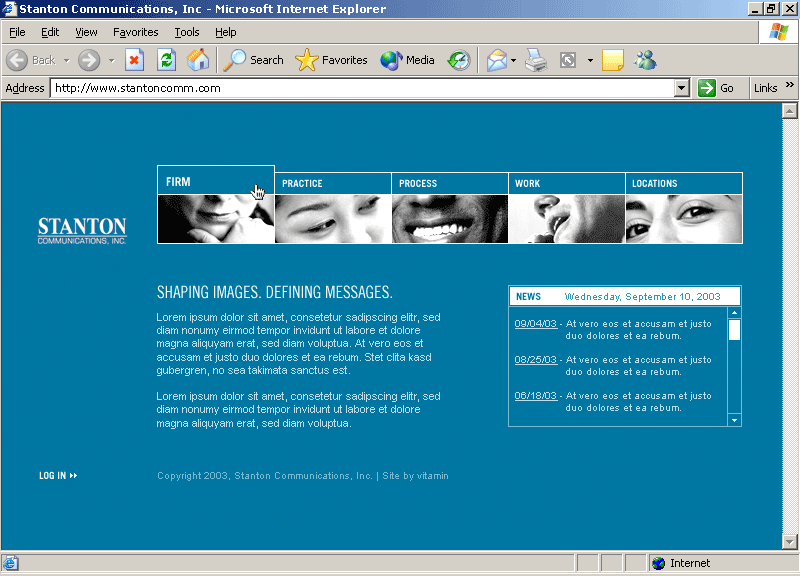
Task: Go to the Home page icon
Action: tap(198, 60)
